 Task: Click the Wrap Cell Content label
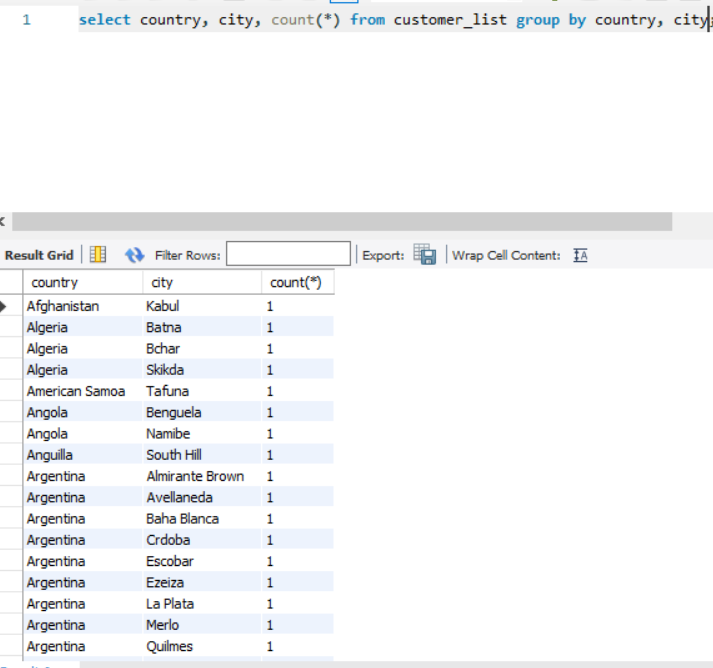(x=506, y=256)
